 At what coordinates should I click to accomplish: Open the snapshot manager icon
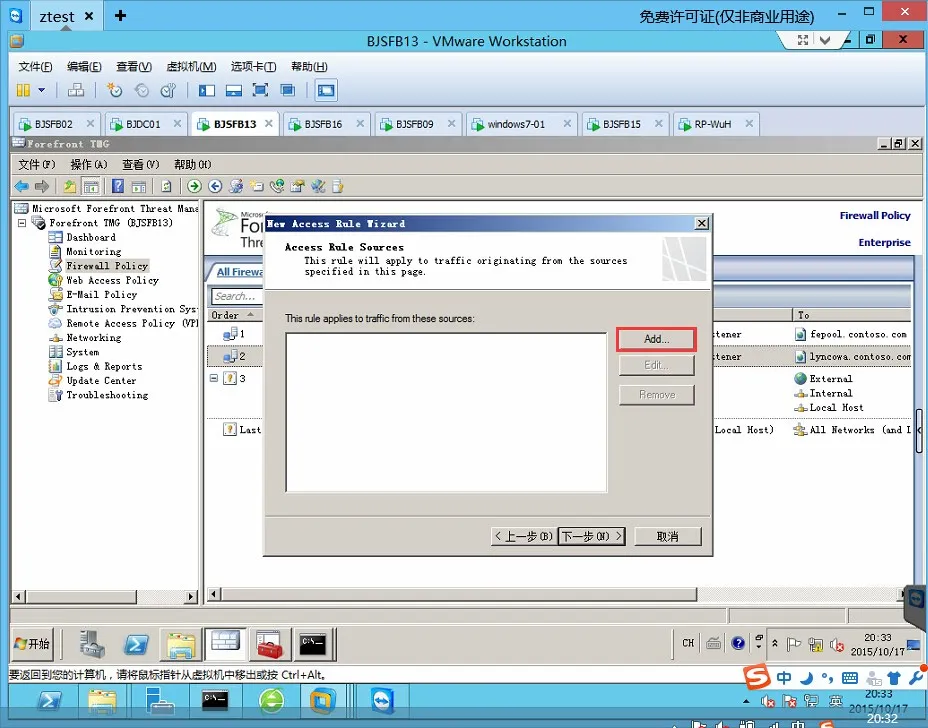click(169, 91)
